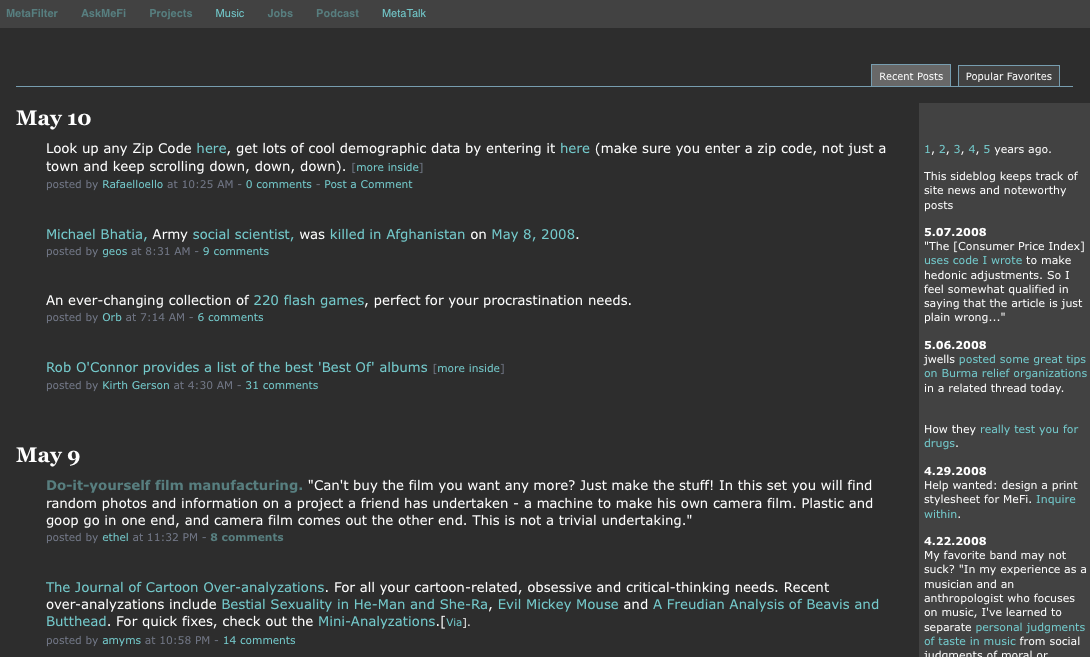
Task: View posts from '2' years ago
Action: (x=942, y=149)
